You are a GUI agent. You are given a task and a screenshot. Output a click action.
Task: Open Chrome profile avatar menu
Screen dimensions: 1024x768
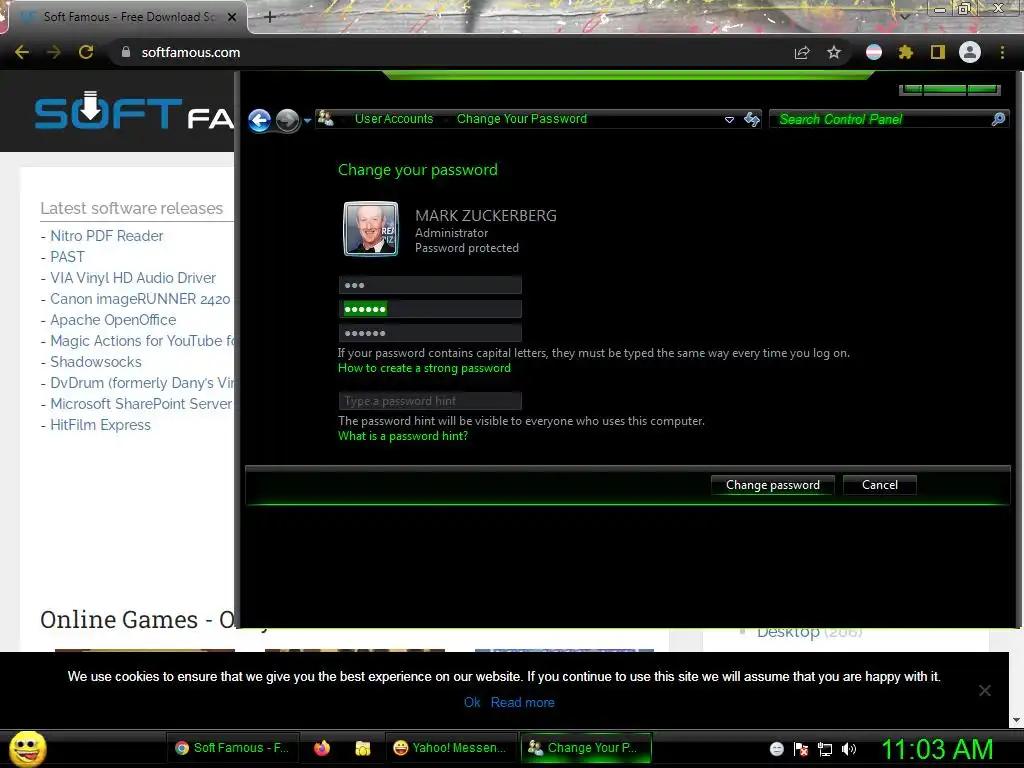(970, 52)
